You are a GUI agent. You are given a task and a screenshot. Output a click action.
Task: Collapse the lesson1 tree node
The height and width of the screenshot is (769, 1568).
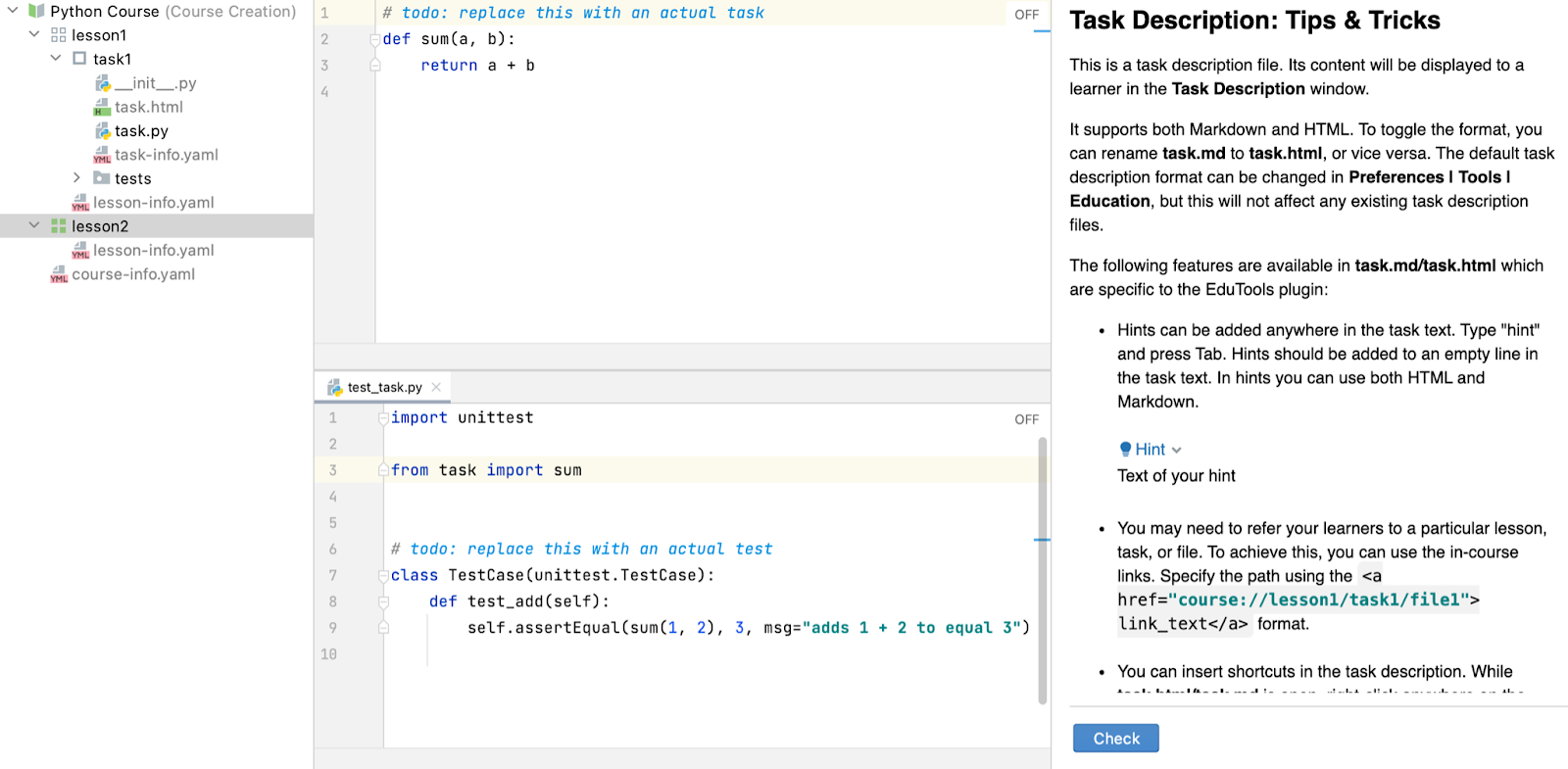(34, 35)
